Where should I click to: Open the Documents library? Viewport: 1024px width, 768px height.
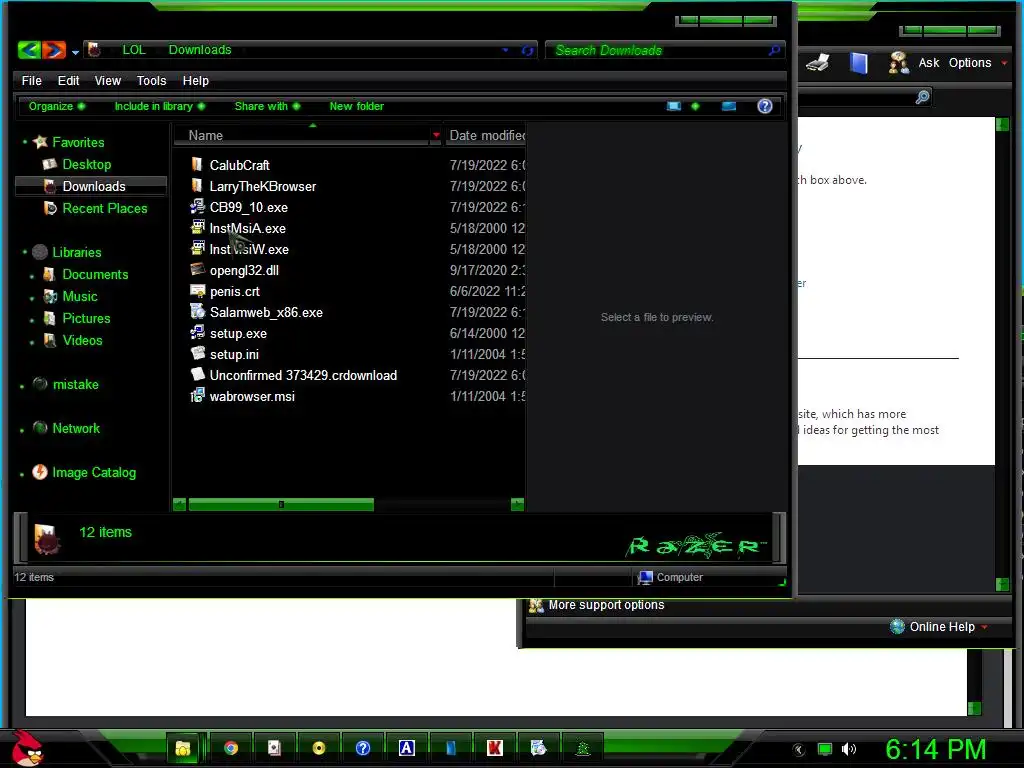click(95, 274)
